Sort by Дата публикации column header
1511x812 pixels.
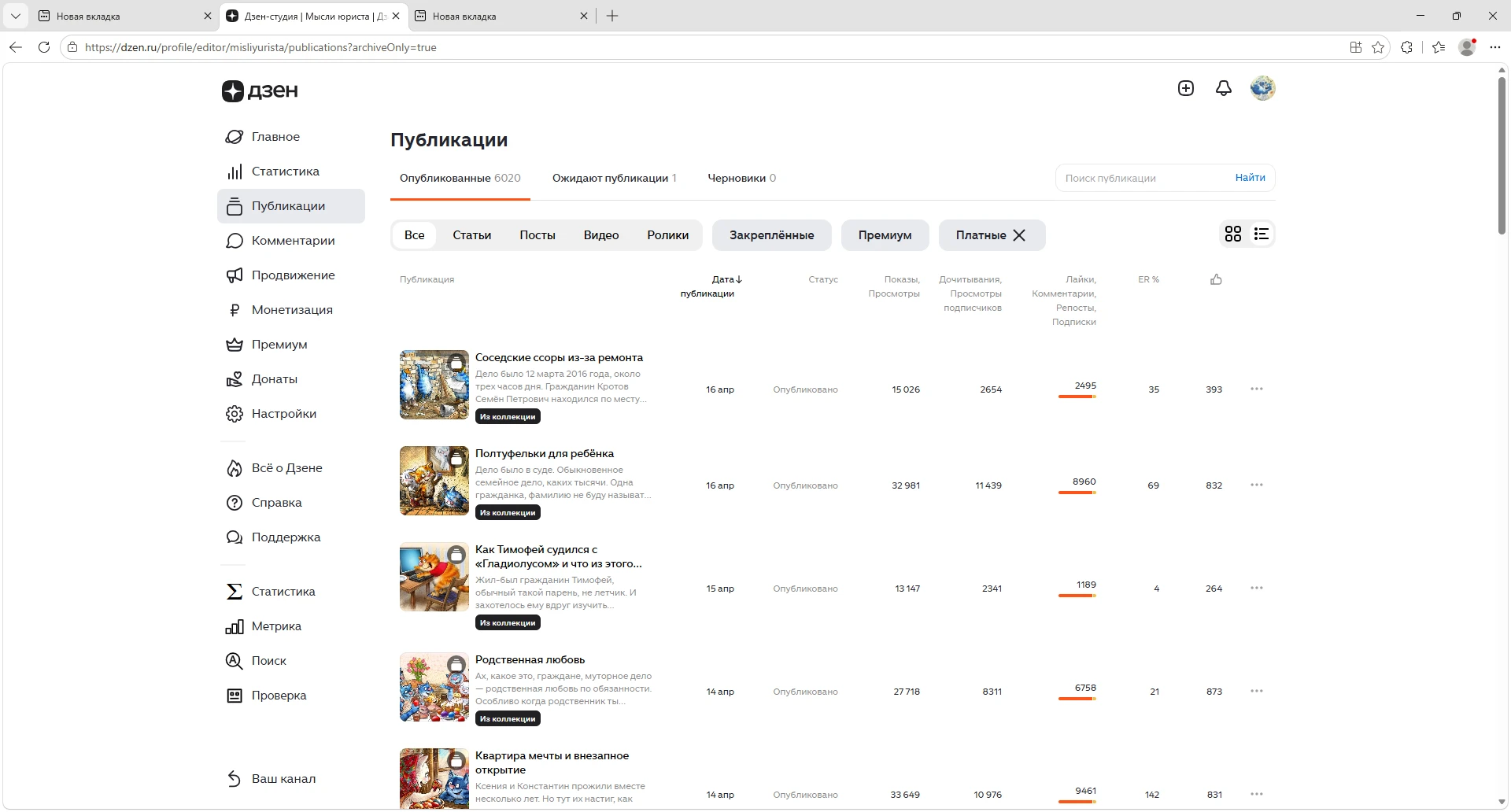708,286
